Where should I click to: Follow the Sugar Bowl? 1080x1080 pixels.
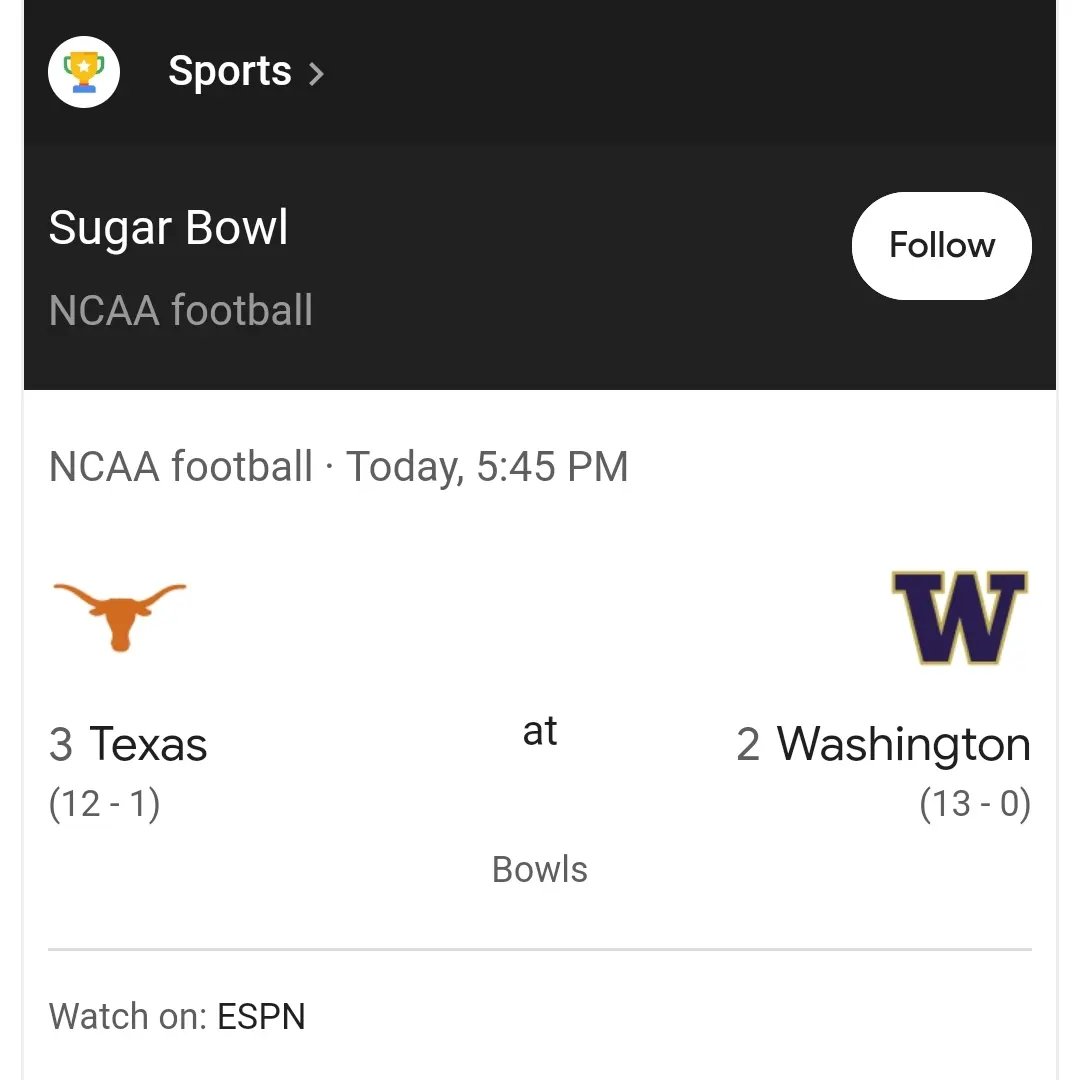941,245
